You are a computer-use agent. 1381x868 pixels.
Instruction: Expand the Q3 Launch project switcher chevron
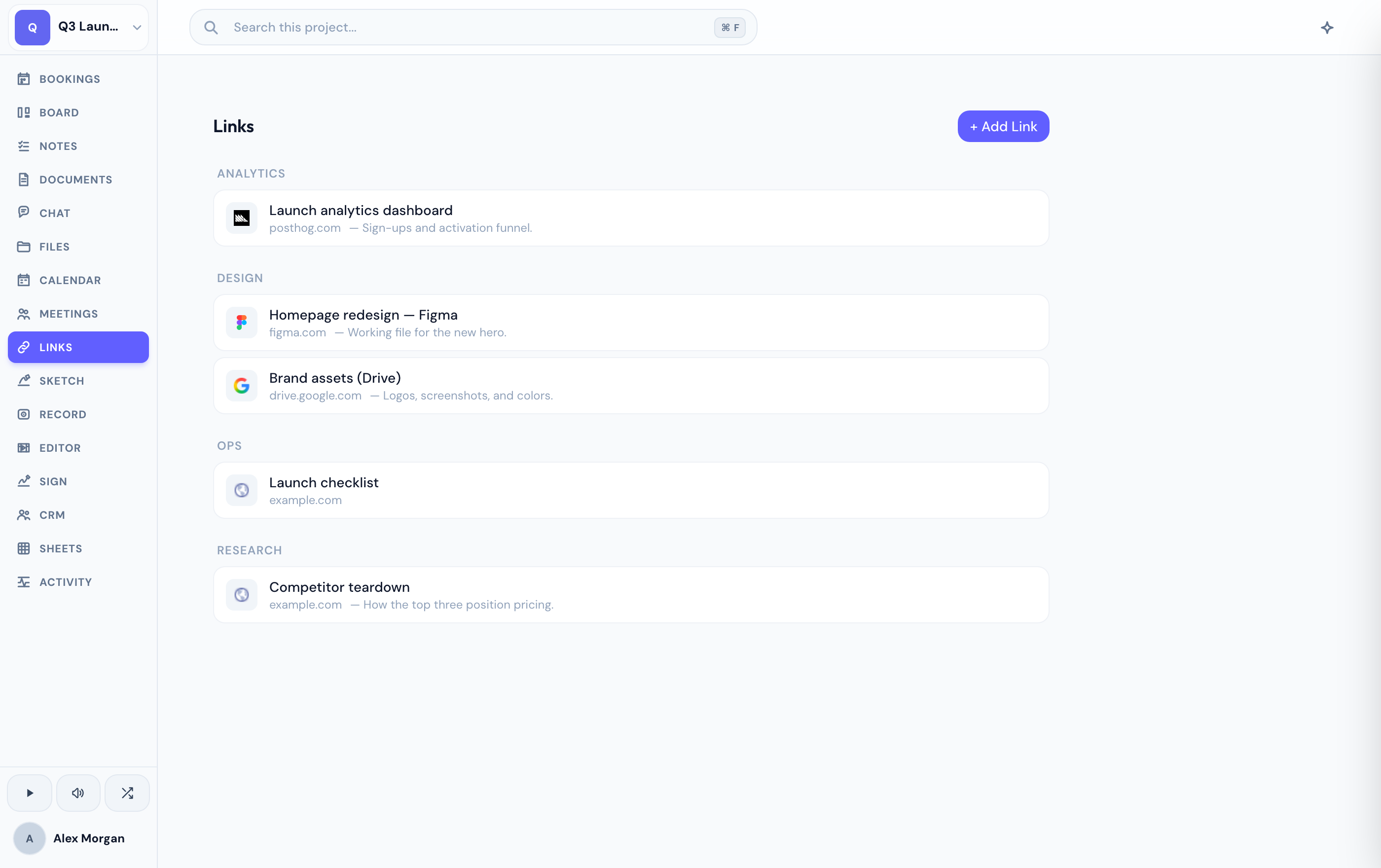137,28
